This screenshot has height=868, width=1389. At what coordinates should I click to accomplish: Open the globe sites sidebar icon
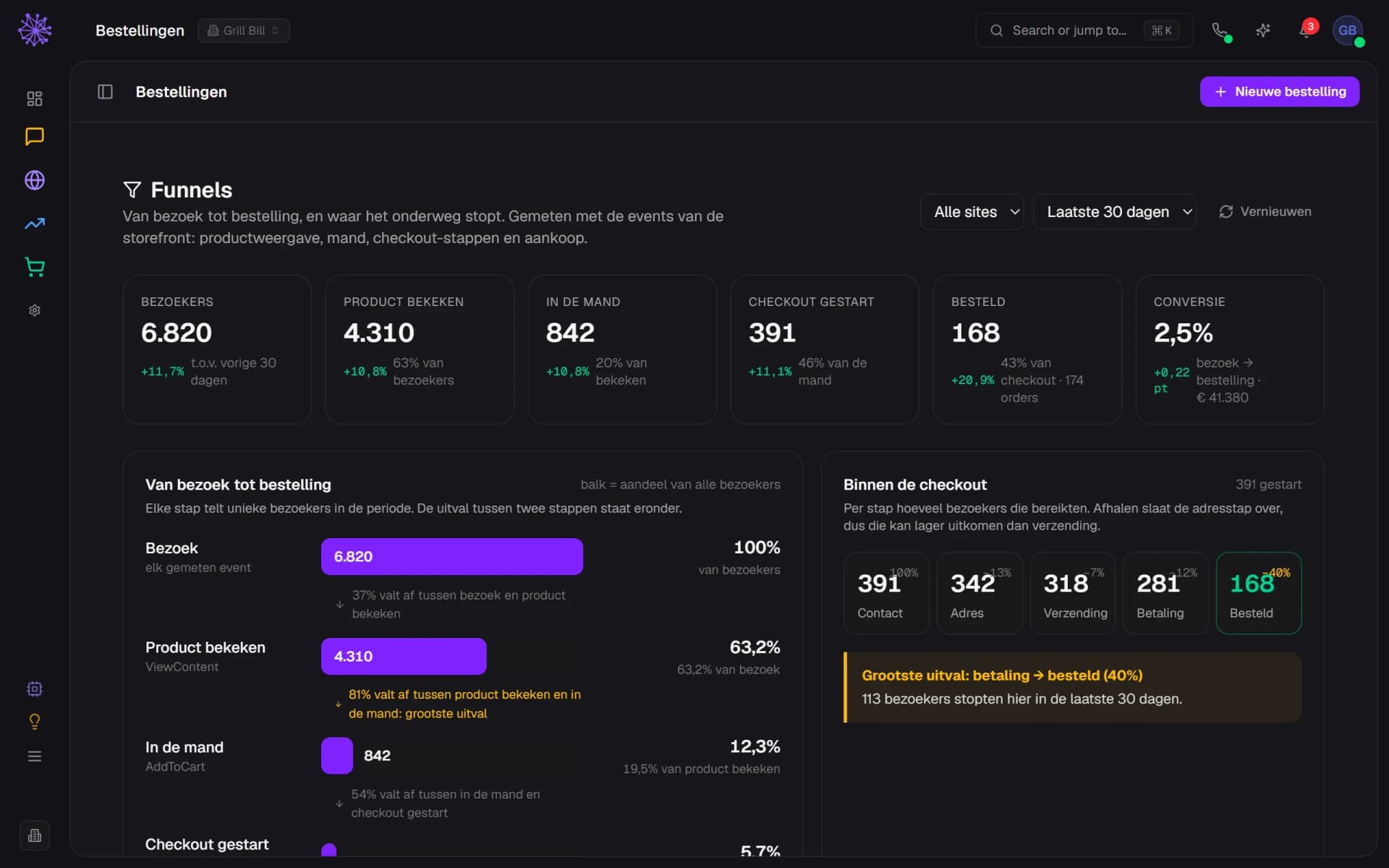pyautogui.click(x=35, y=180)
